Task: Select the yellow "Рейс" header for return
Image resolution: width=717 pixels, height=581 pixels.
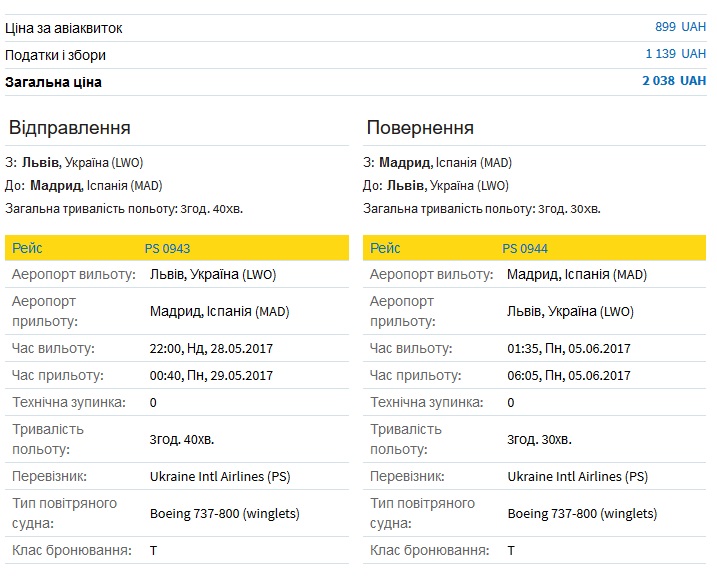Action: (385, 248)
